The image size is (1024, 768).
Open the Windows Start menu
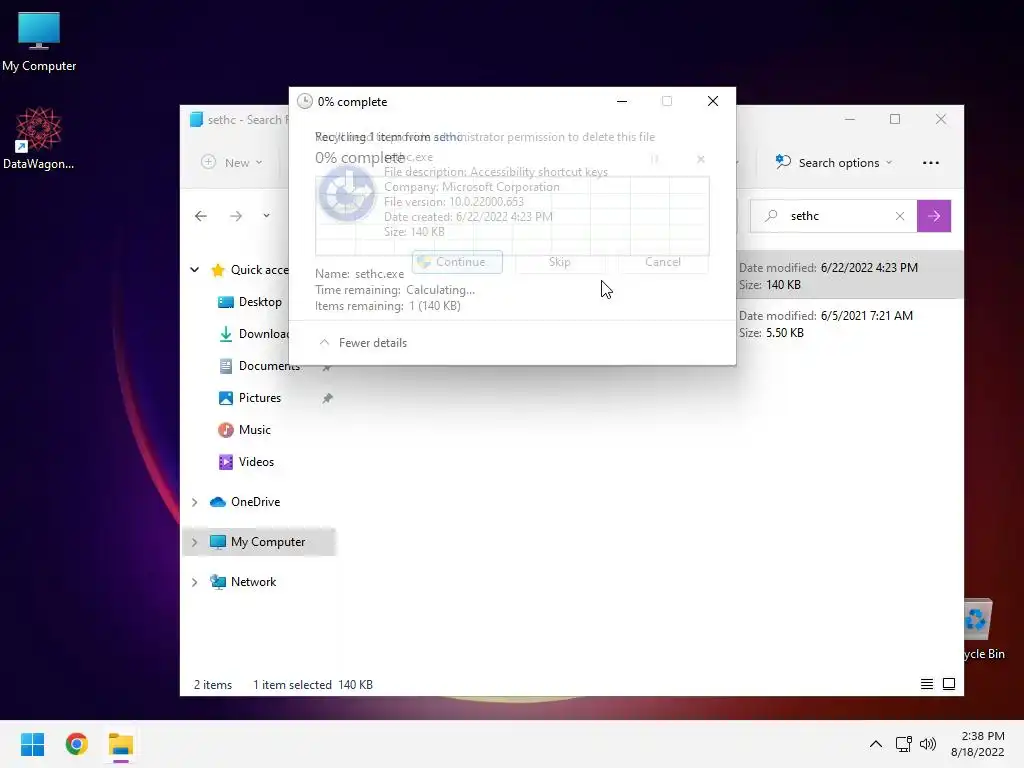point(32,744)
